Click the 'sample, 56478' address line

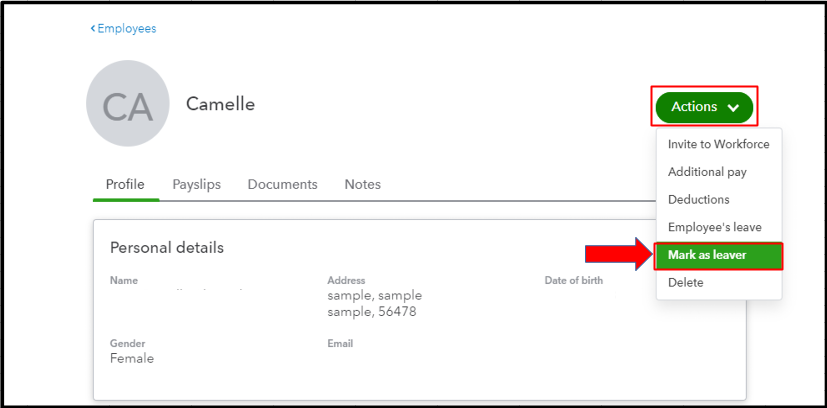pyautogui.click(x=372, y=312)
